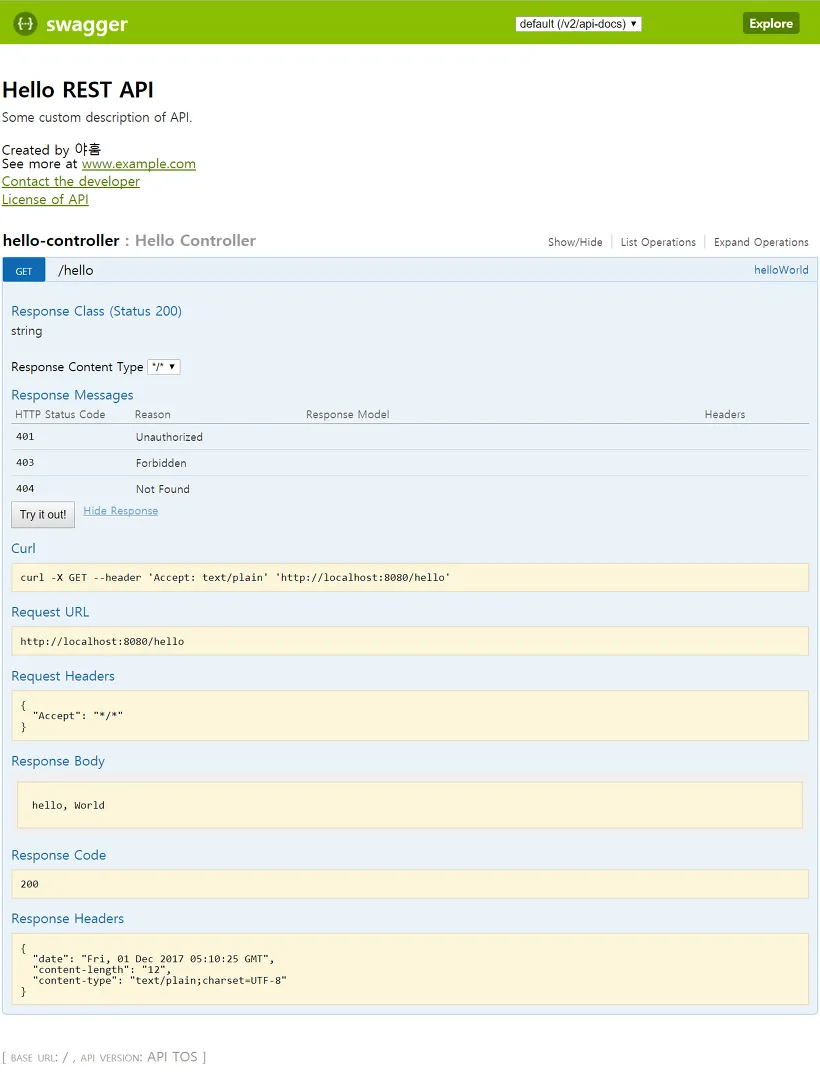Select Expand Operations
This screenshot has height=1092, width=820.
click(761, 242)
